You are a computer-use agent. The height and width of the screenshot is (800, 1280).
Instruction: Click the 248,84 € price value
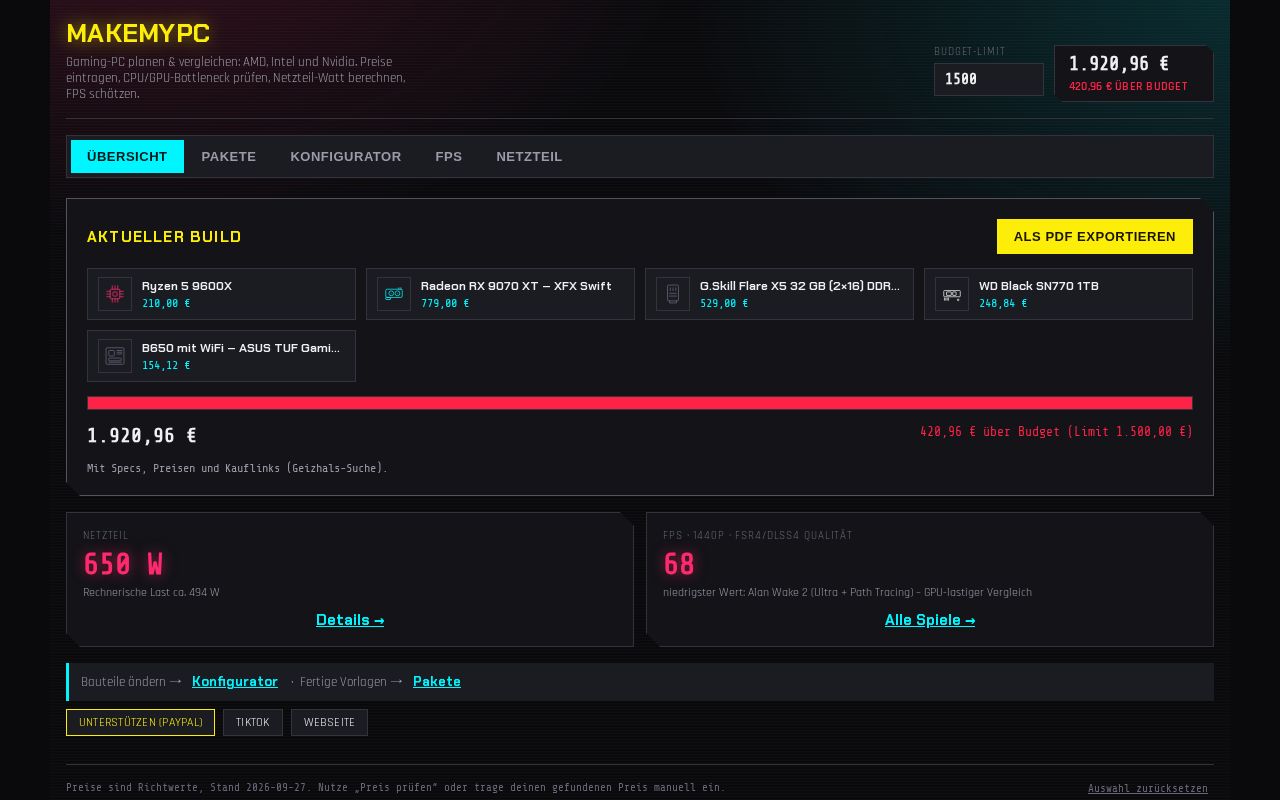tap(1003, 304)
